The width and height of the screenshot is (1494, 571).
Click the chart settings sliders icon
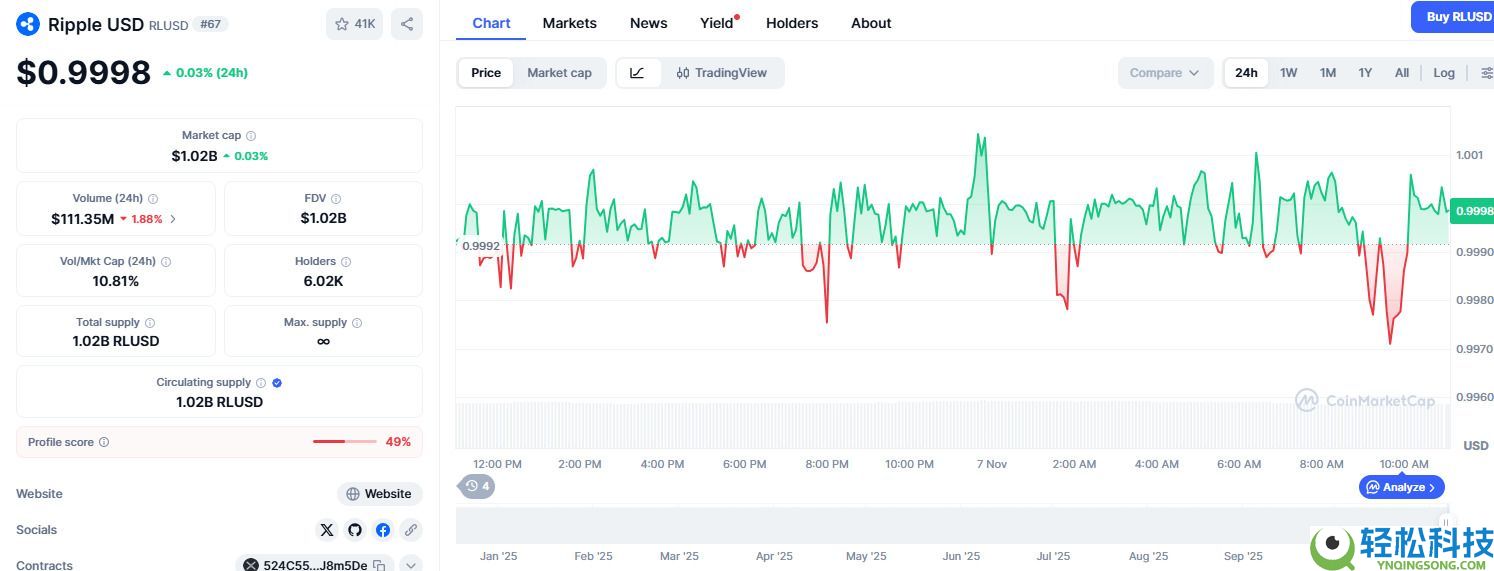1487,73
